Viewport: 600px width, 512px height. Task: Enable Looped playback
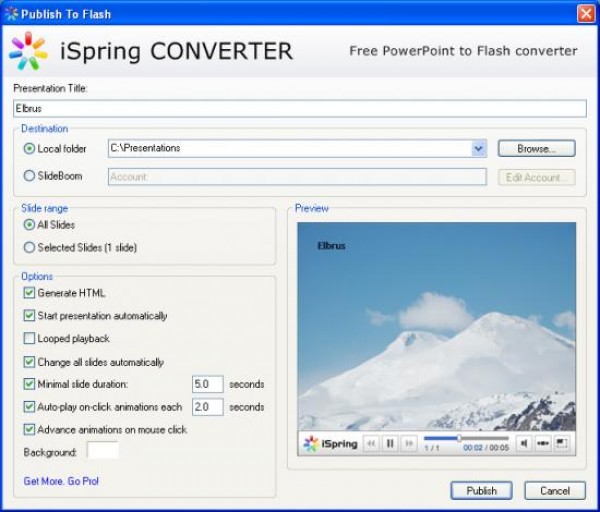pyautogui.click(x=29, y=338)
